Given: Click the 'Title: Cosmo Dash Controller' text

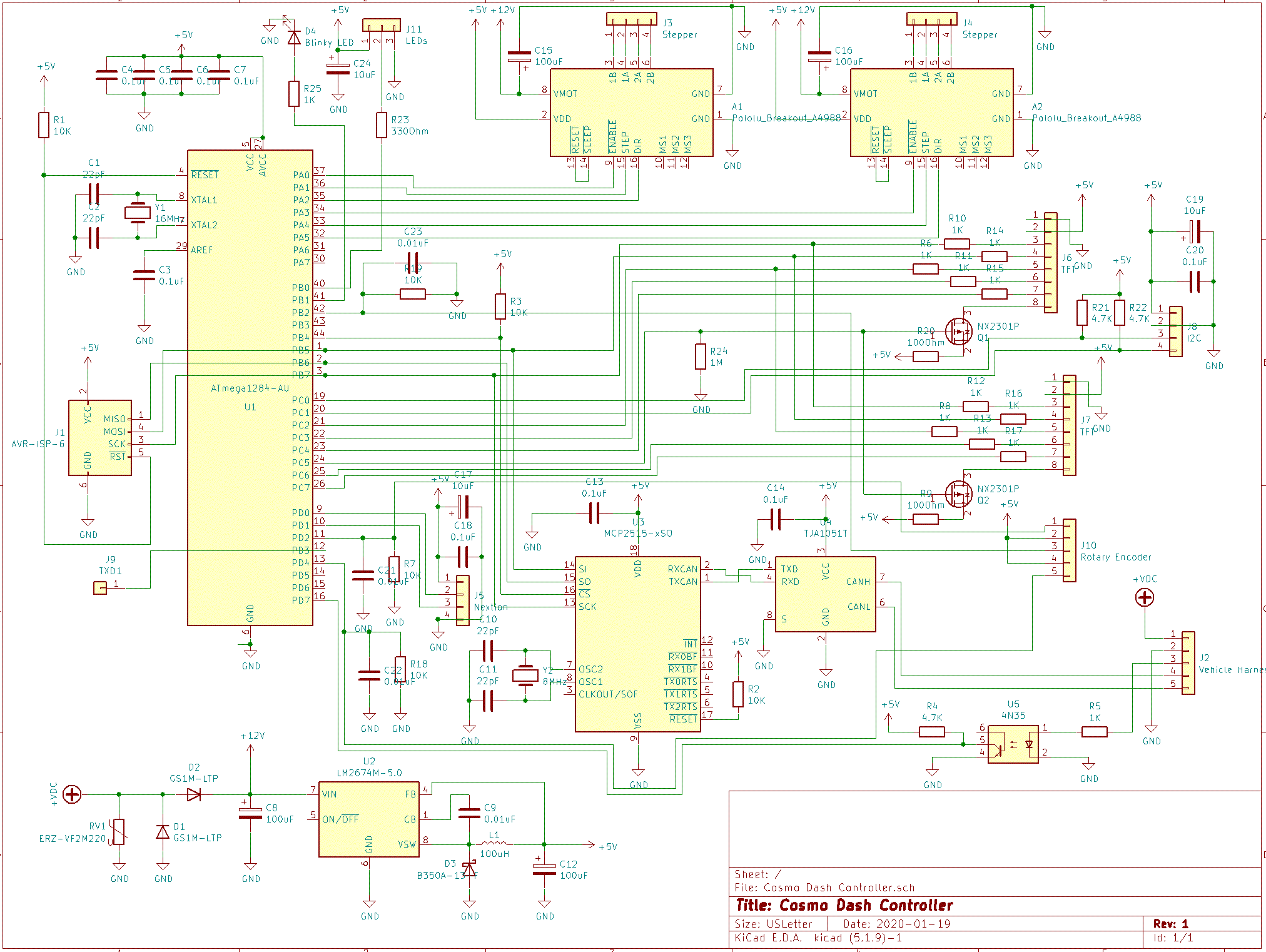Looking at the screenshot, I should 844,905.
